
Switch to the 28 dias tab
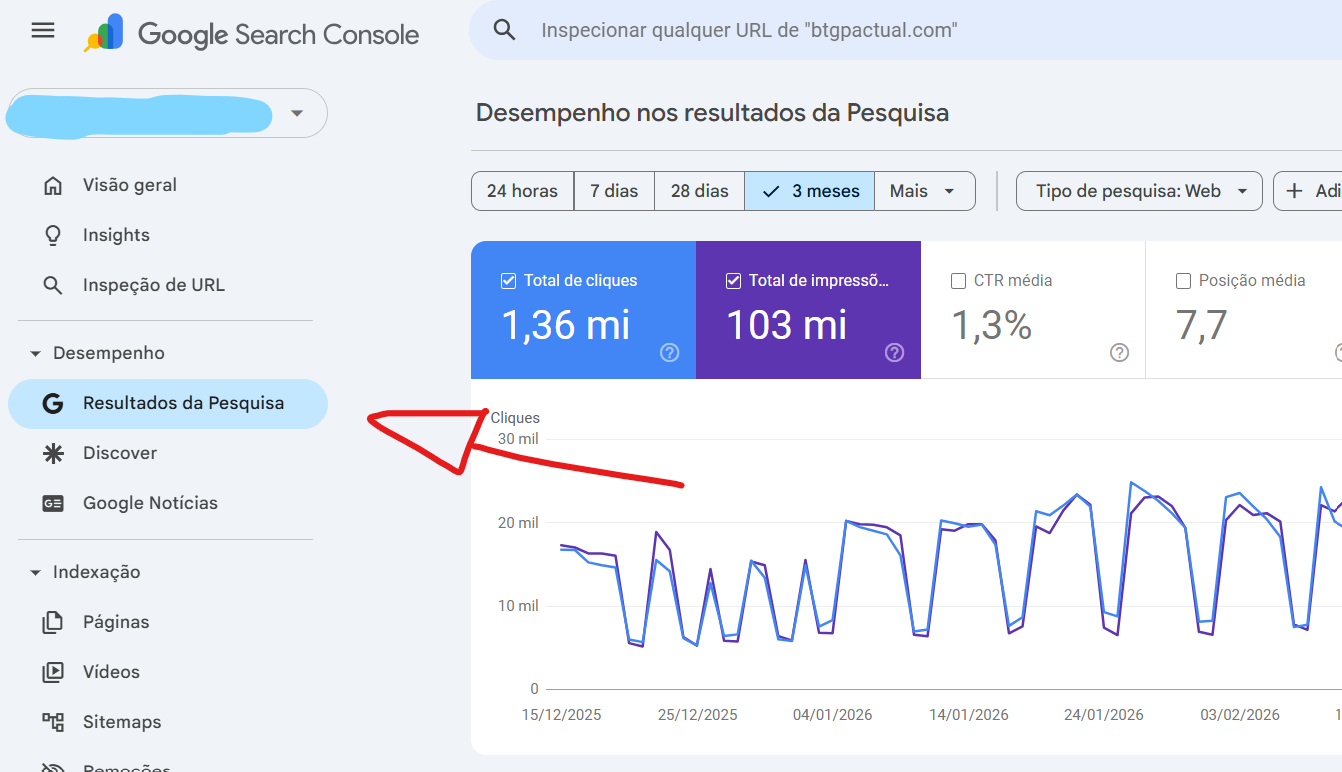(x=699, y=190)
